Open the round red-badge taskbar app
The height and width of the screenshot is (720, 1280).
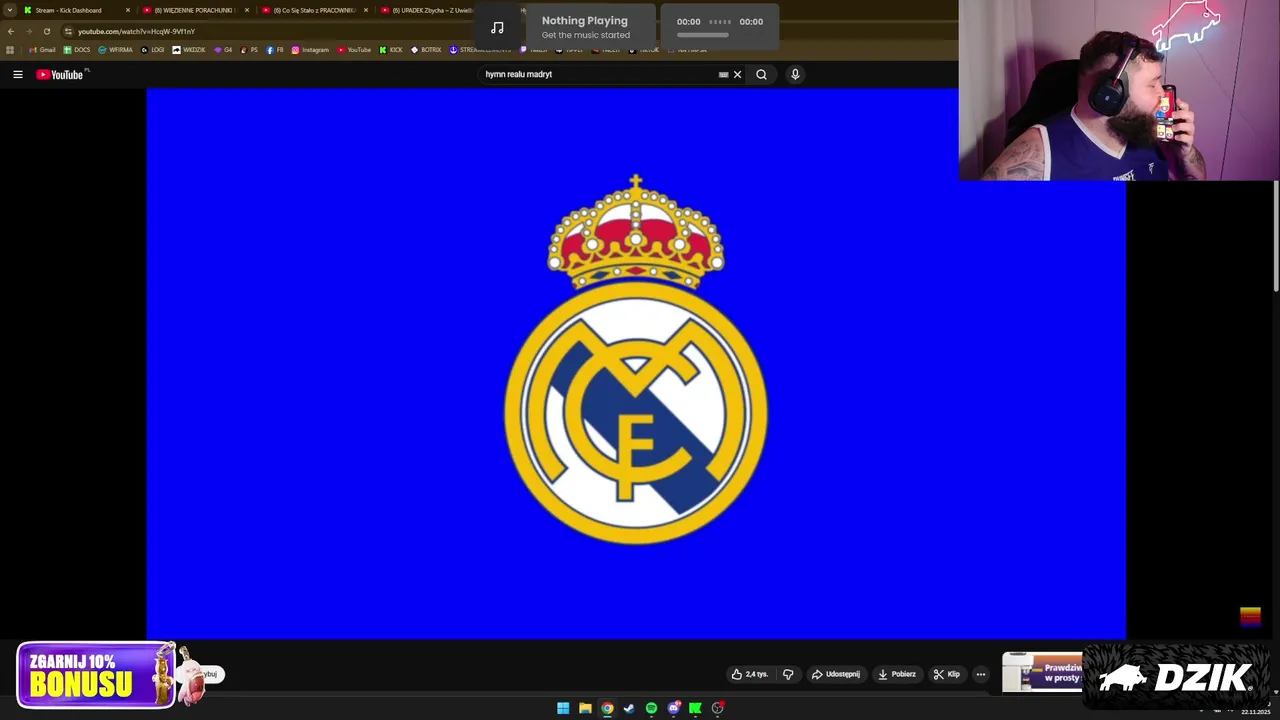point(717,708)
